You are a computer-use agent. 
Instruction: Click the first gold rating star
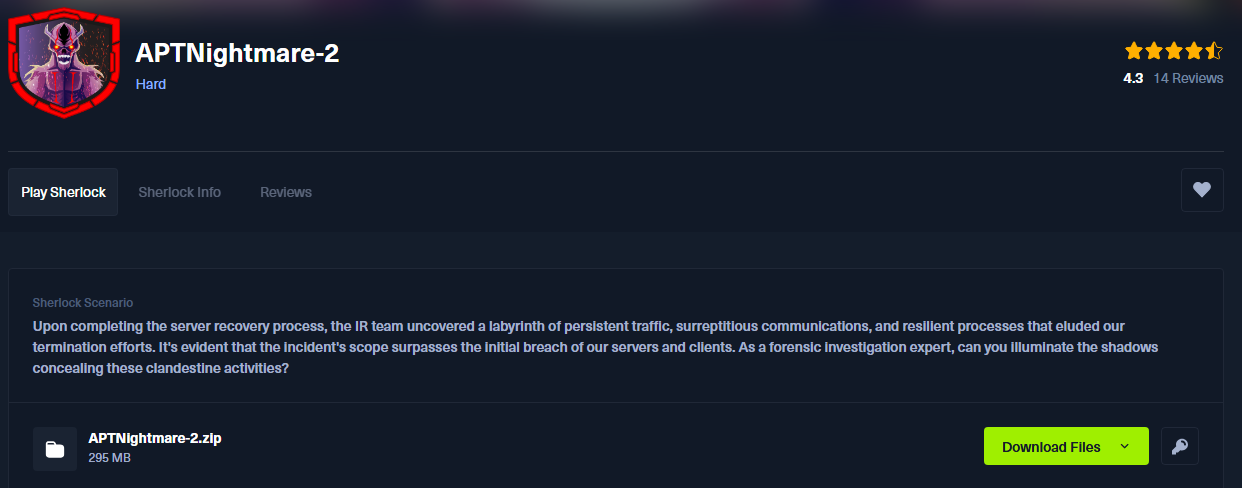click(x=1133, y=51)
